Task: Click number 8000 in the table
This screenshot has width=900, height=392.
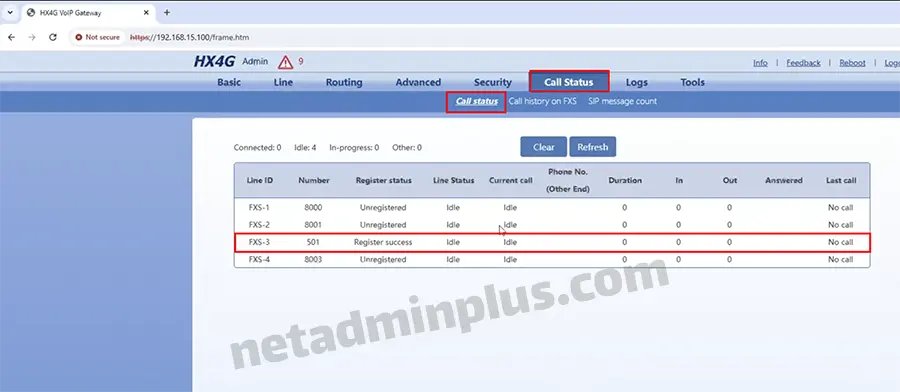Action: 313,208
